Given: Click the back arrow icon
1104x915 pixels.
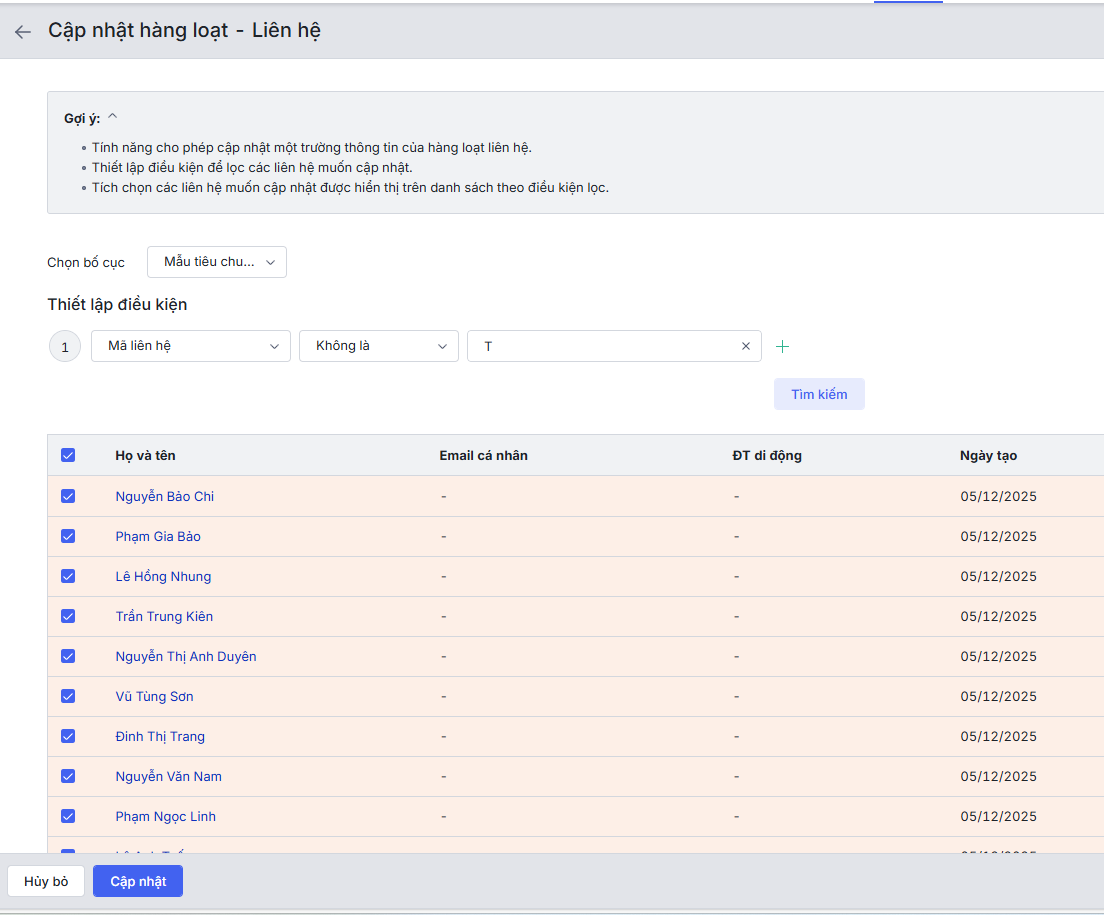Looking at the screenshot, I should pos(22,32).
